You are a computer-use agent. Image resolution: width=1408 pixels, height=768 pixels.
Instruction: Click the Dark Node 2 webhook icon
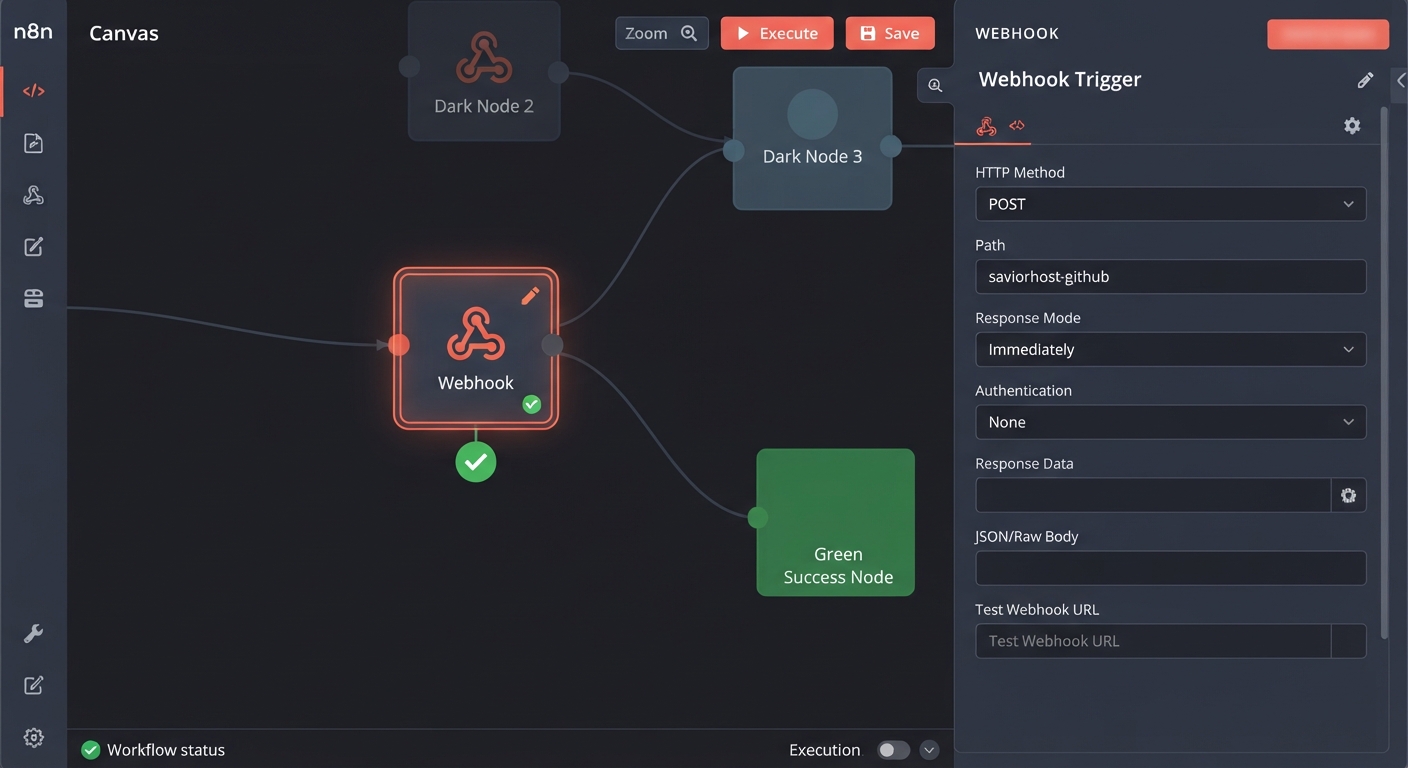pos(484,57)
